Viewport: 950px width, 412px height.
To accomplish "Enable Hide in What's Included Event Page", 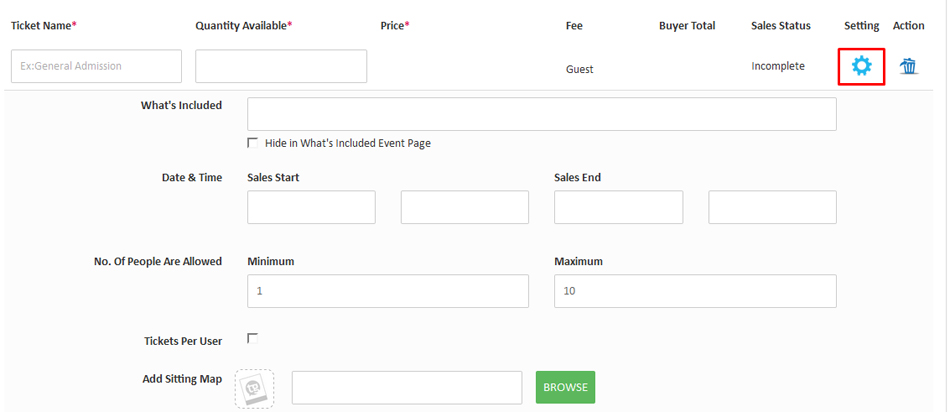I will [x=253, y=143].
